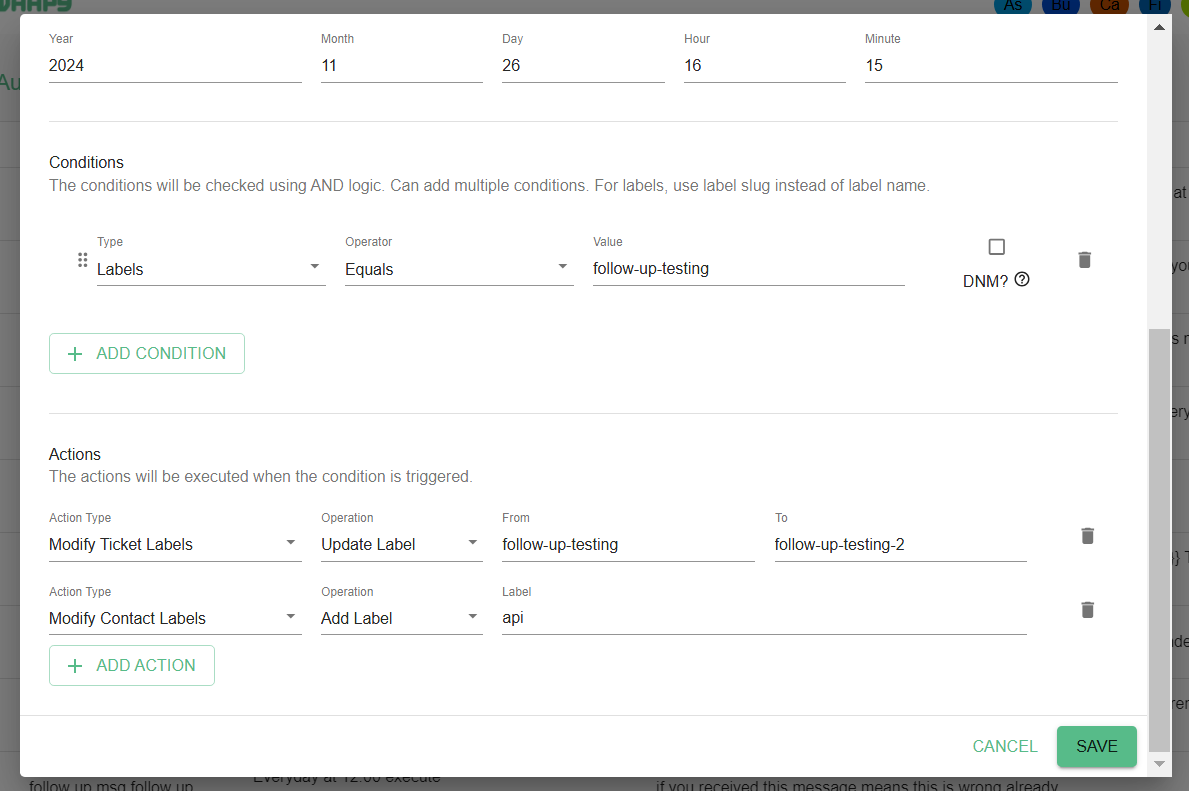Delete the Modify Contact Labels action
Image resolution: width=1189 pixels, height=791 pixels.
pos(1088,610)
